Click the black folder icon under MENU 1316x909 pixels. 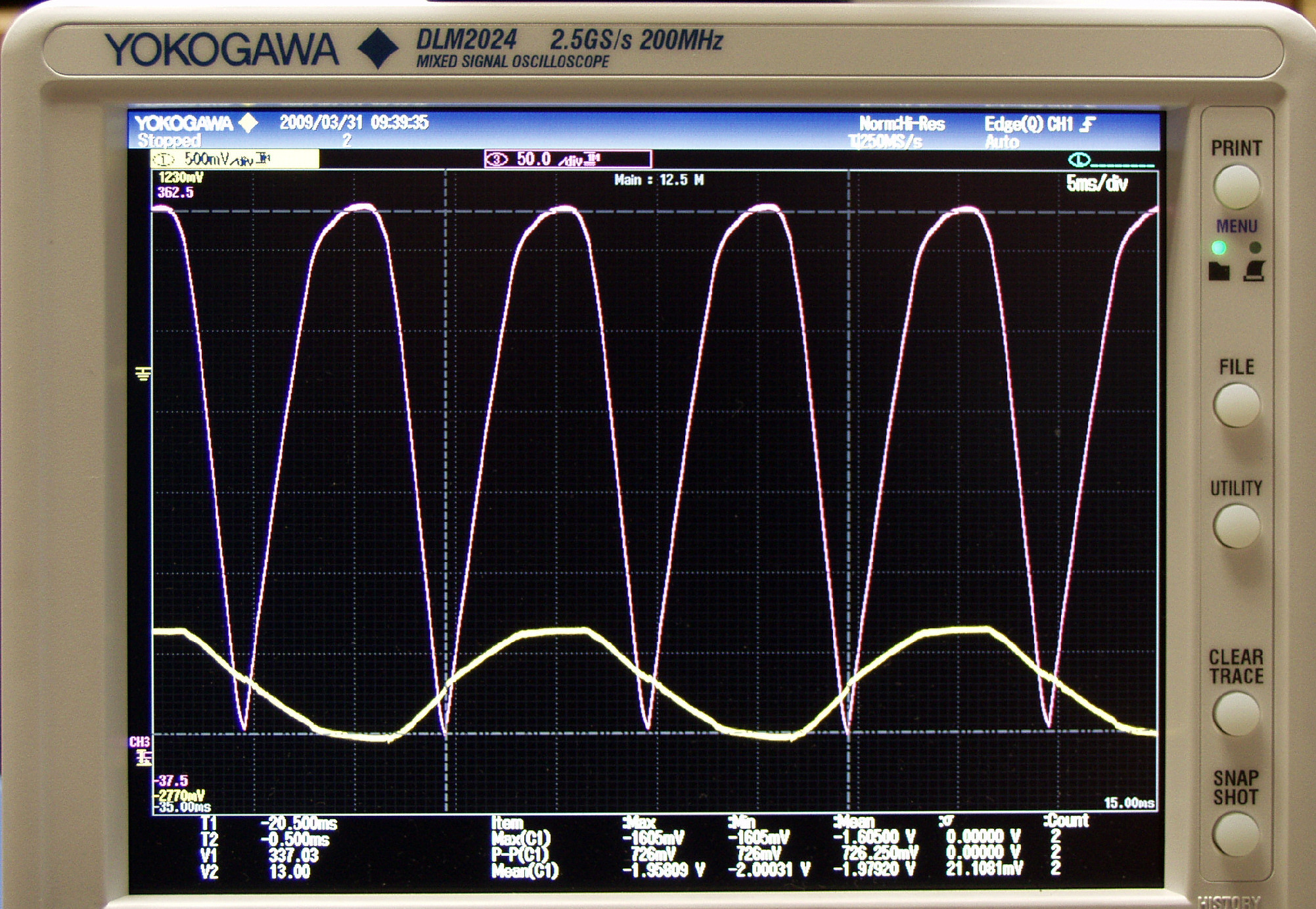1219,271
